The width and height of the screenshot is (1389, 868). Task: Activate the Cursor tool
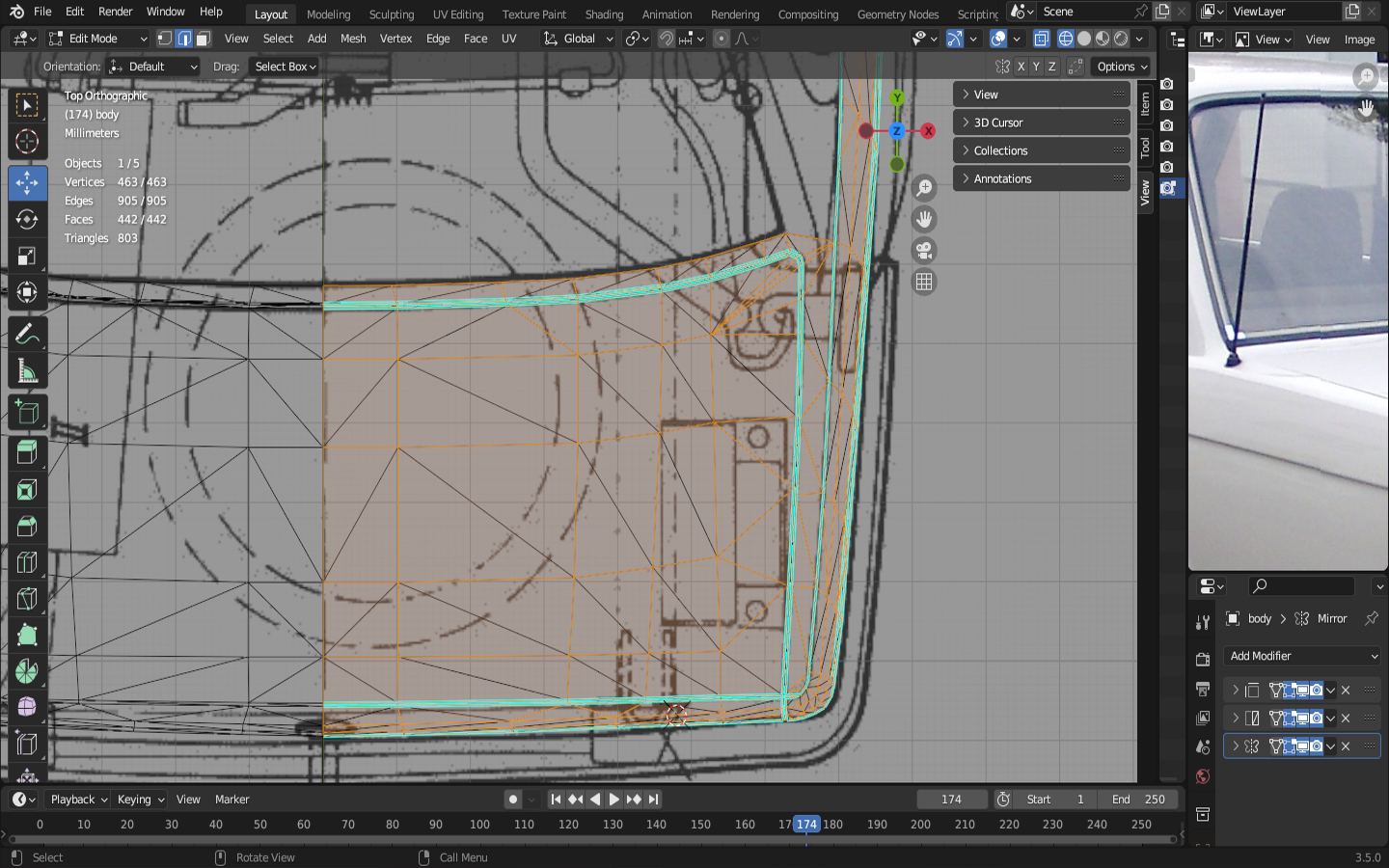point(27,142)
